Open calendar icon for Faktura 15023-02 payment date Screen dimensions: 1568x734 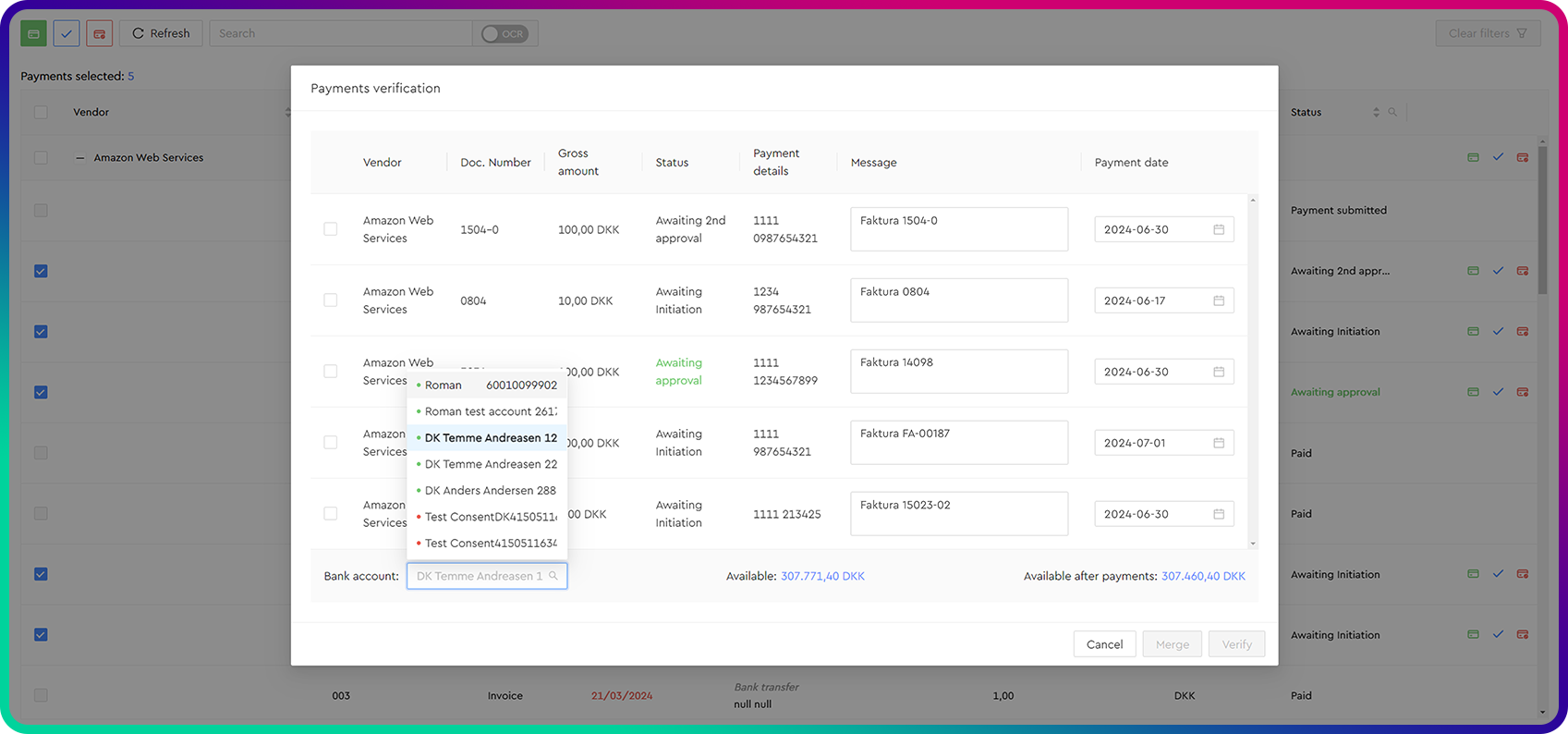1219,514
